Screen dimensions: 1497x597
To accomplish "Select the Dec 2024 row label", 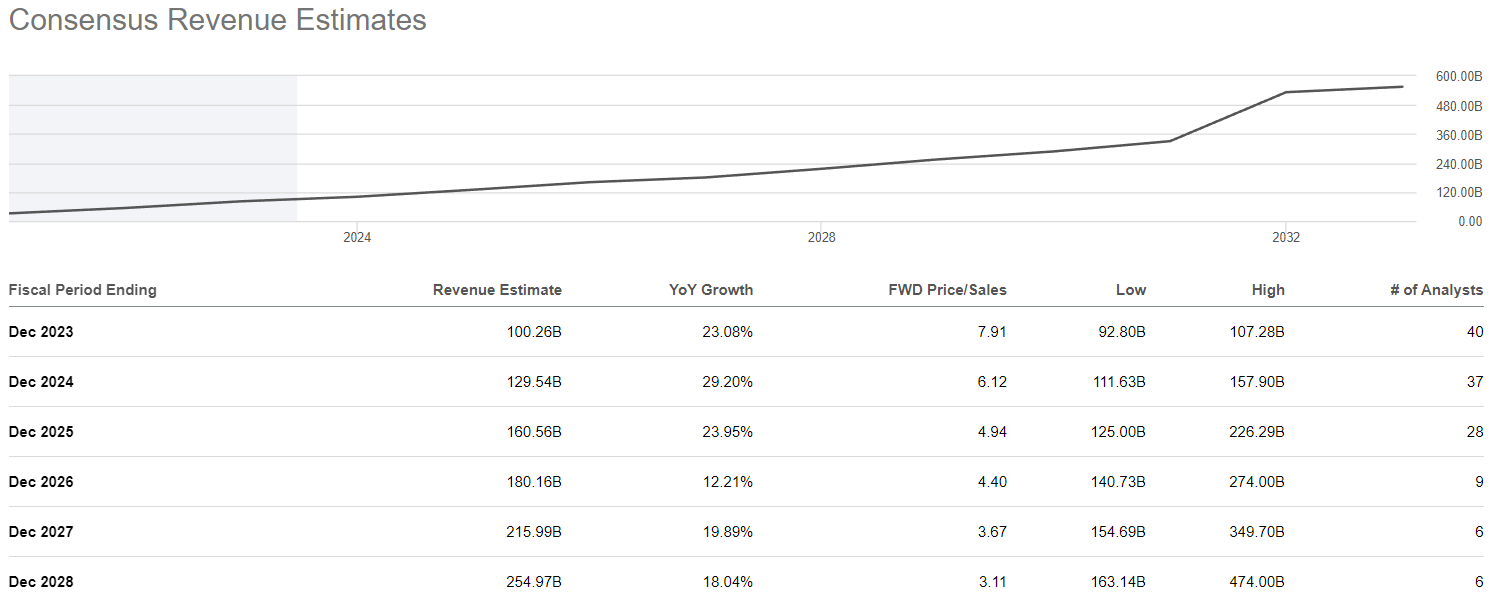I will [41, 382].
